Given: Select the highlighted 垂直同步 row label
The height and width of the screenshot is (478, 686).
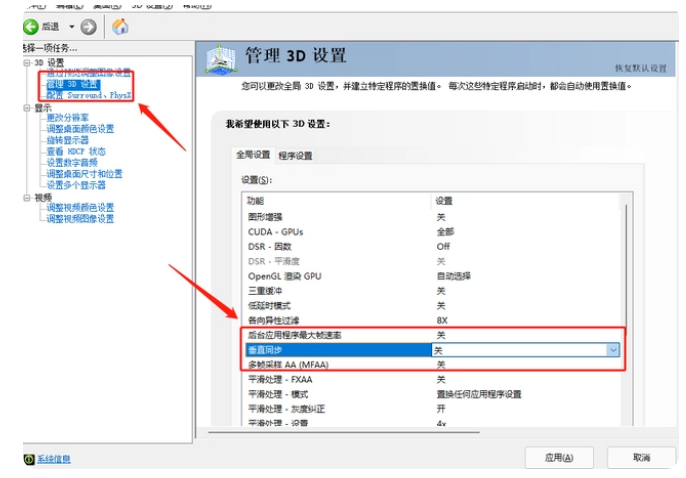Looking at the screenshot, I should pos(338,350).
